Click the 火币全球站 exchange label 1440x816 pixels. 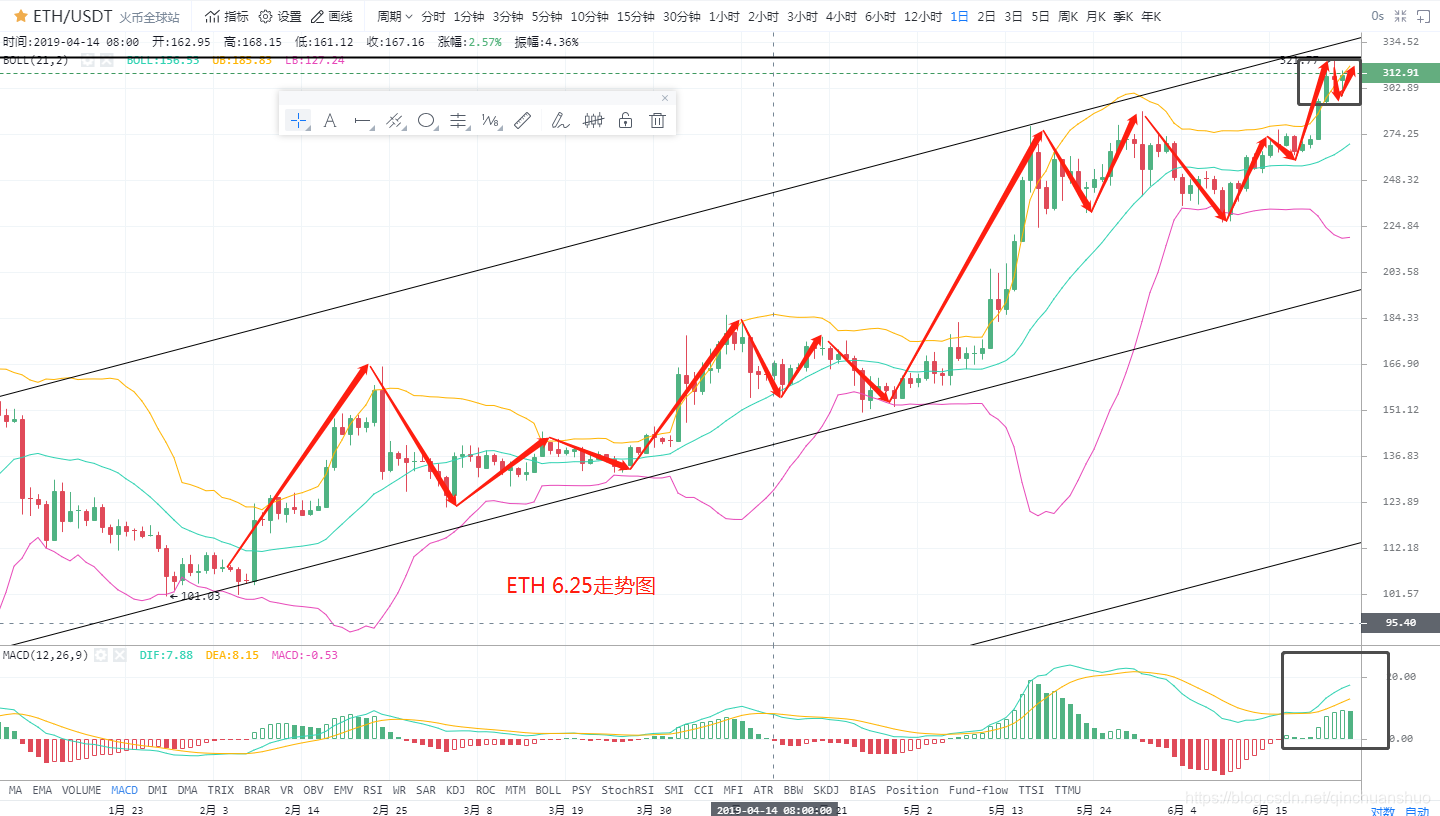pos(149,17)
